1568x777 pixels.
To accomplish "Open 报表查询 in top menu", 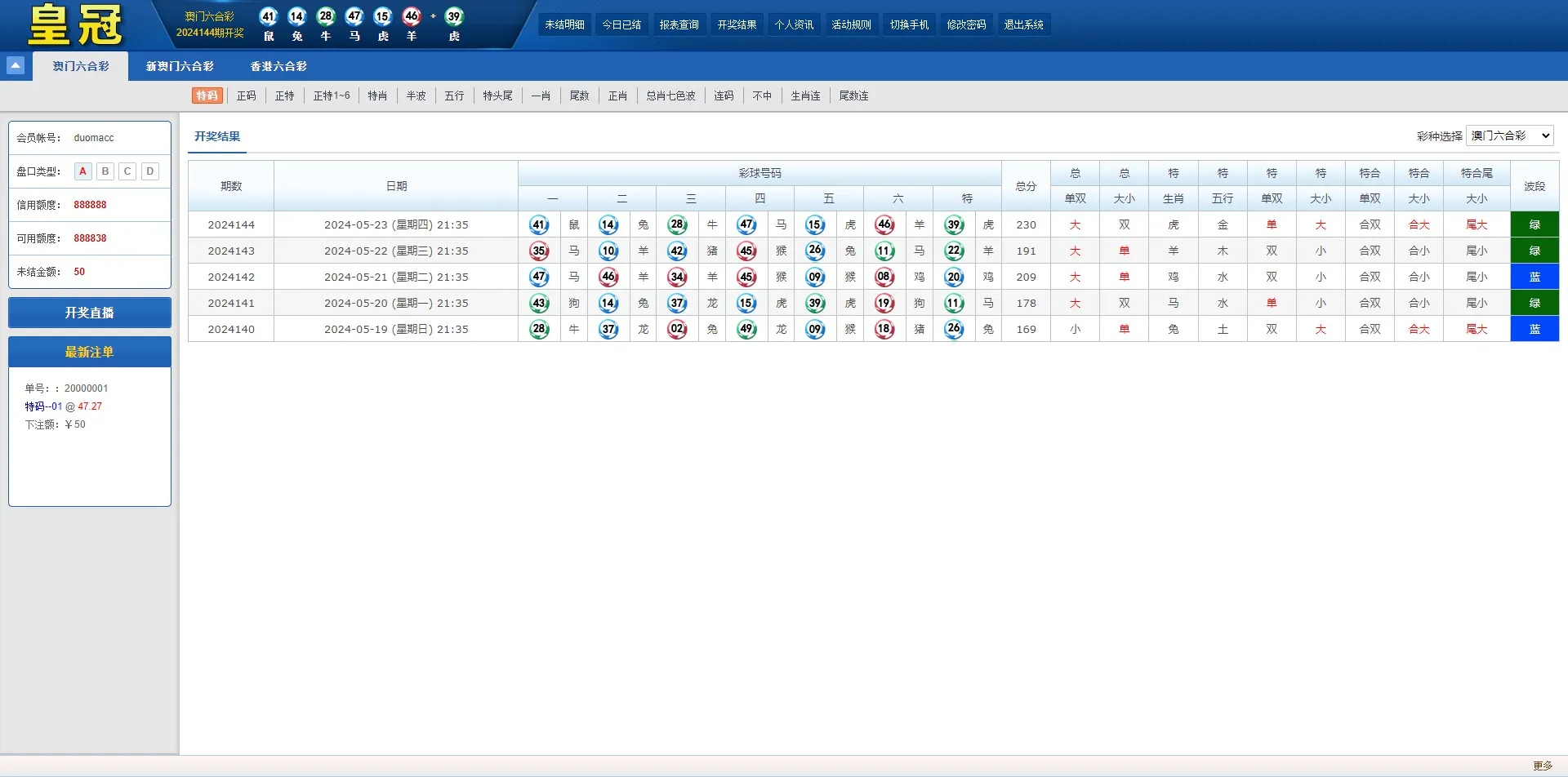I will 679,25.
